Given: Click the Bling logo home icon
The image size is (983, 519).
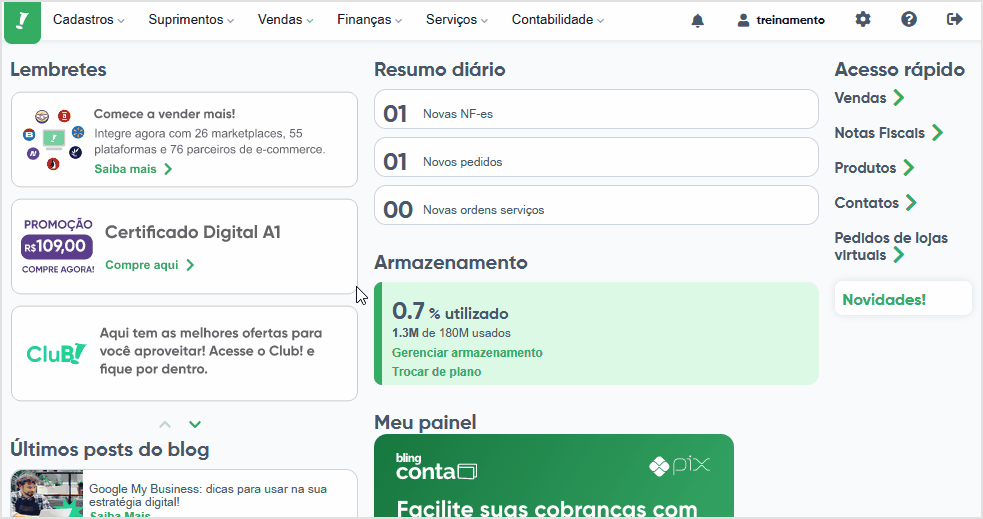Looking at the screenshot, I should pos(23,21).
